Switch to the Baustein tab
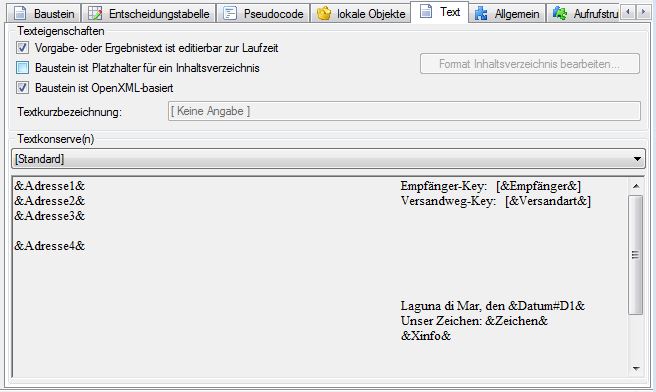 tap(44, 13)
